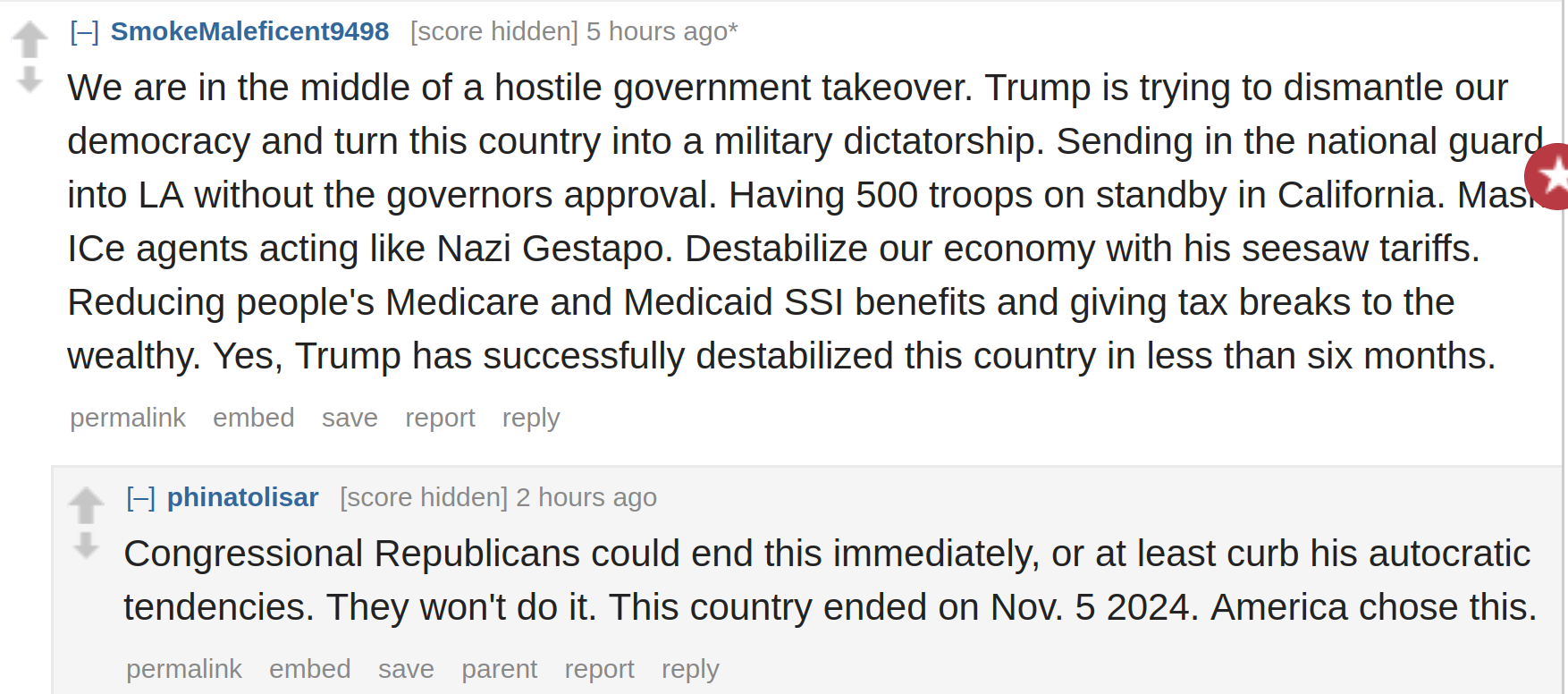Viewport: 1568px width, 694px height.
Task: Downvote phinatolisar's reply
Action: pyautogui.click(x=86, y=546)
